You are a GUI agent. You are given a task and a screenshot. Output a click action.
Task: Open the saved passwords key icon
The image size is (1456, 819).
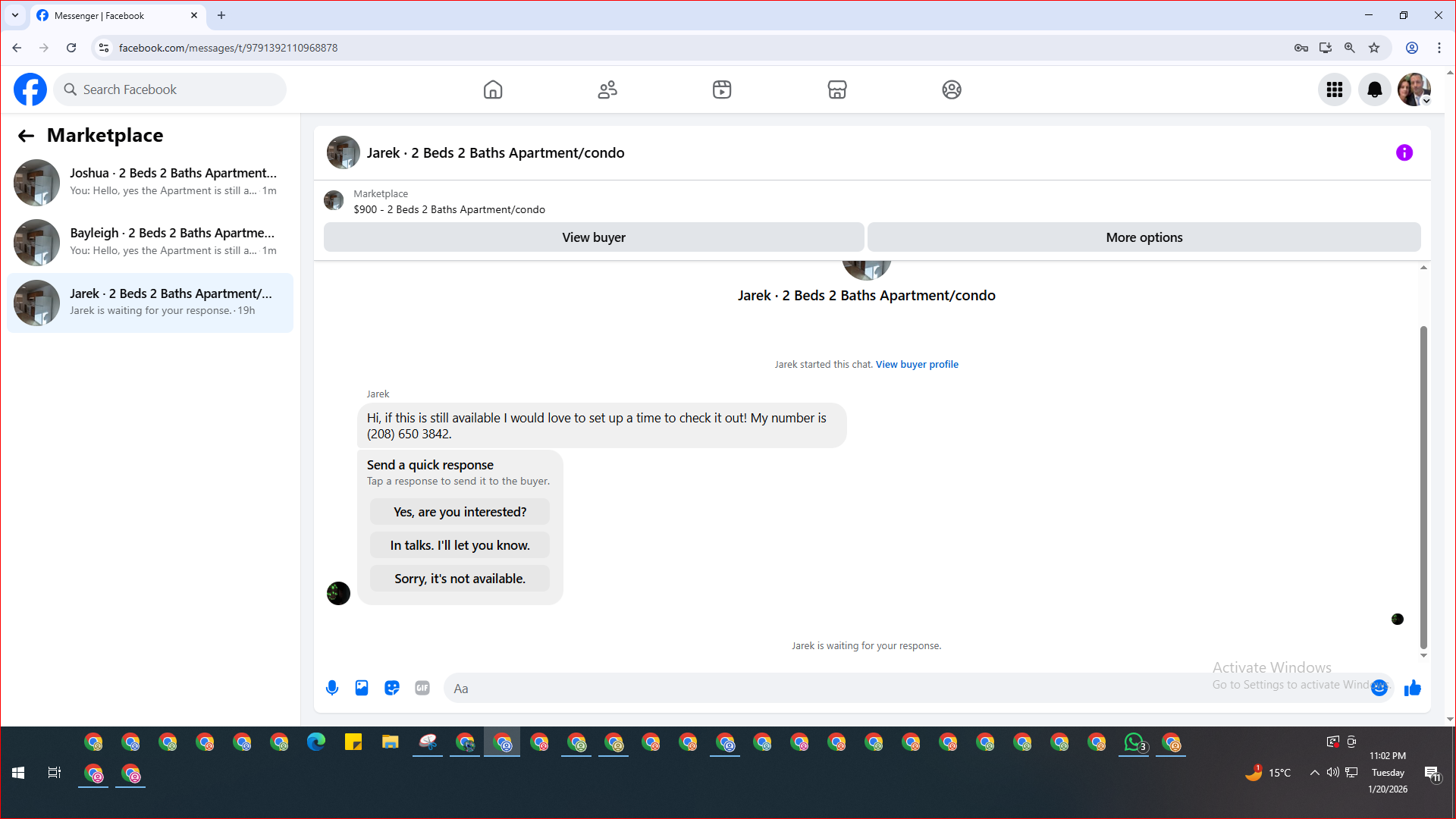(x=1301, y=48)
